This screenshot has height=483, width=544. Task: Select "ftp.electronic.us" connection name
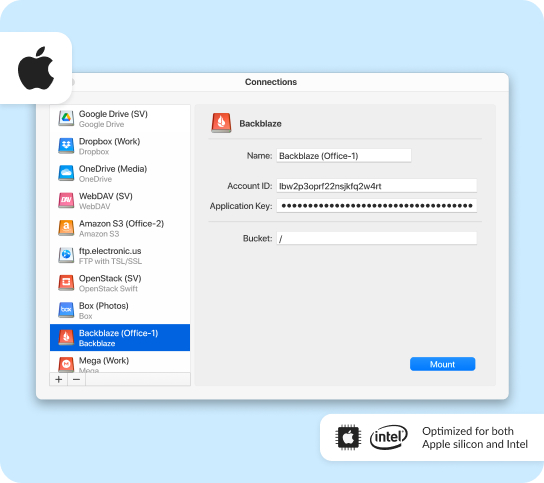pos(110,251)
